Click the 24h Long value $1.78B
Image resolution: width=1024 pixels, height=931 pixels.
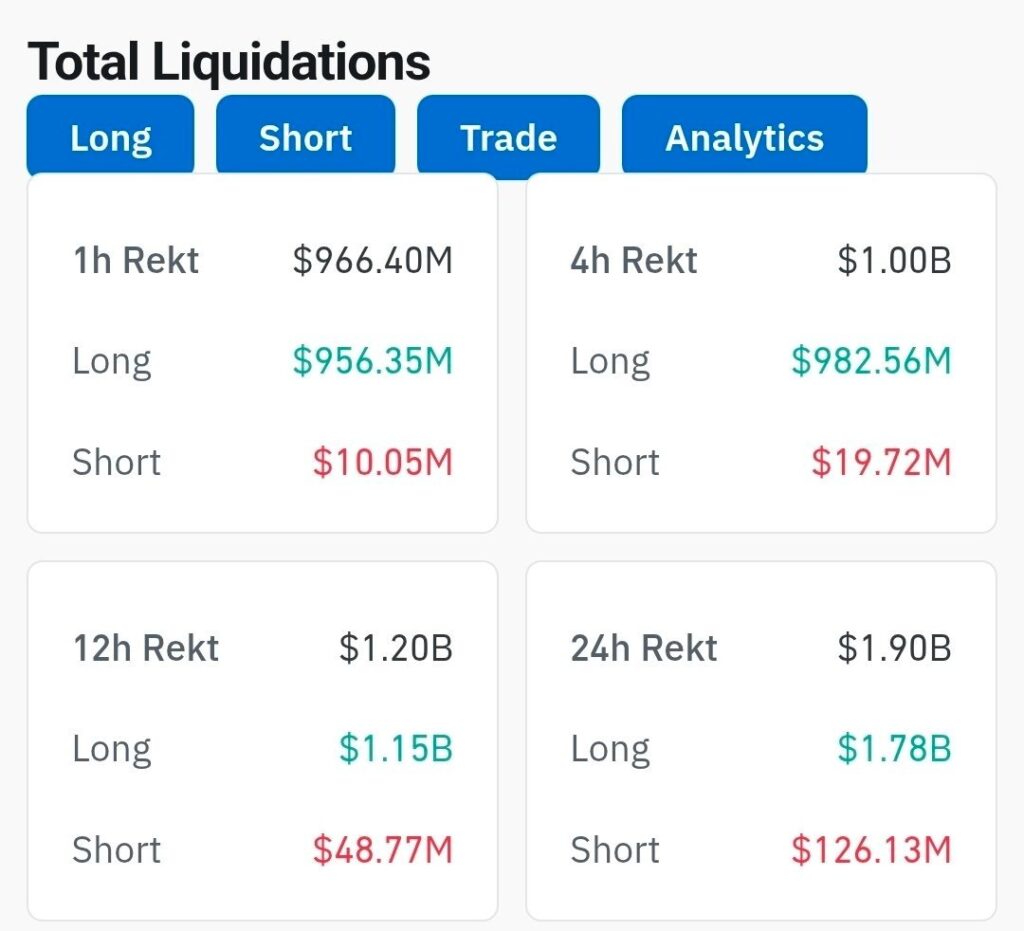(x=894, y=749)
